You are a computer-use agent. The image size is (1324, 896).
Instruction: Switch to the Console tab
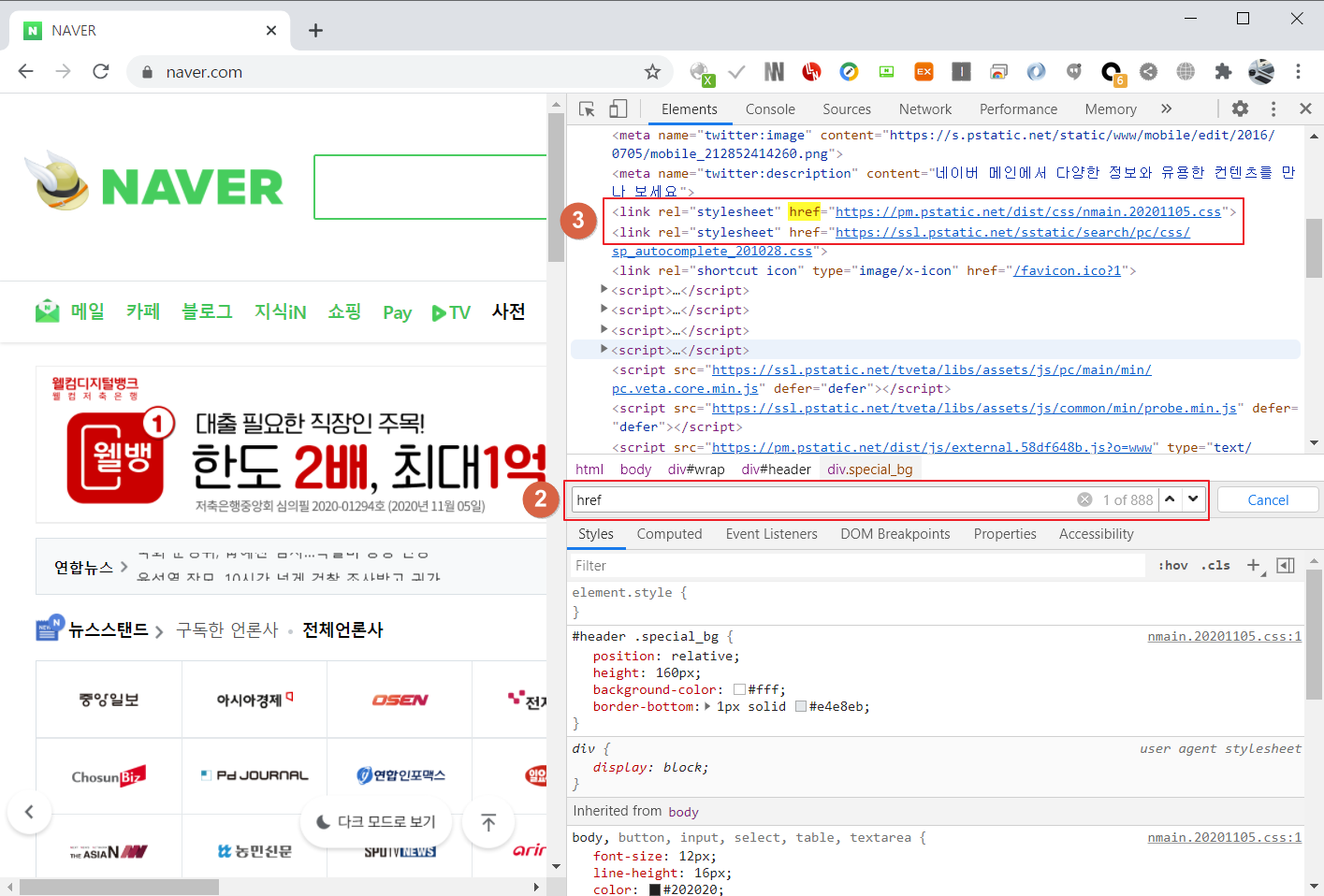click(x=770, y=109)
